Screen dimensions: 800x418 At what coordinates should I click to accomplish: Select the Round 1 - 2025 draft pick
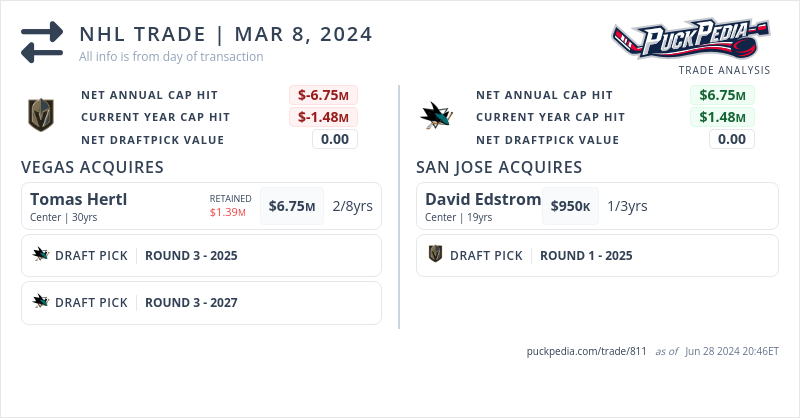pos(586,255)
